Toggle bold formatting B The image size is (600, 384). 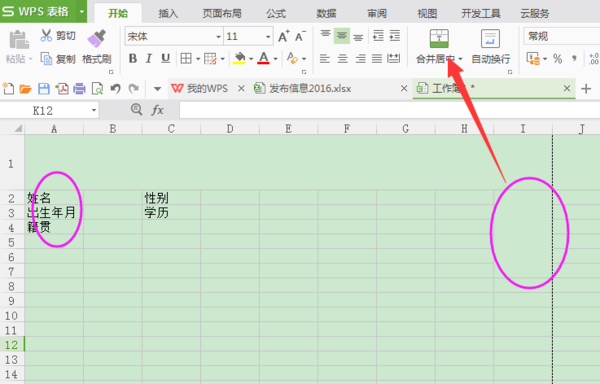(132, 59)
